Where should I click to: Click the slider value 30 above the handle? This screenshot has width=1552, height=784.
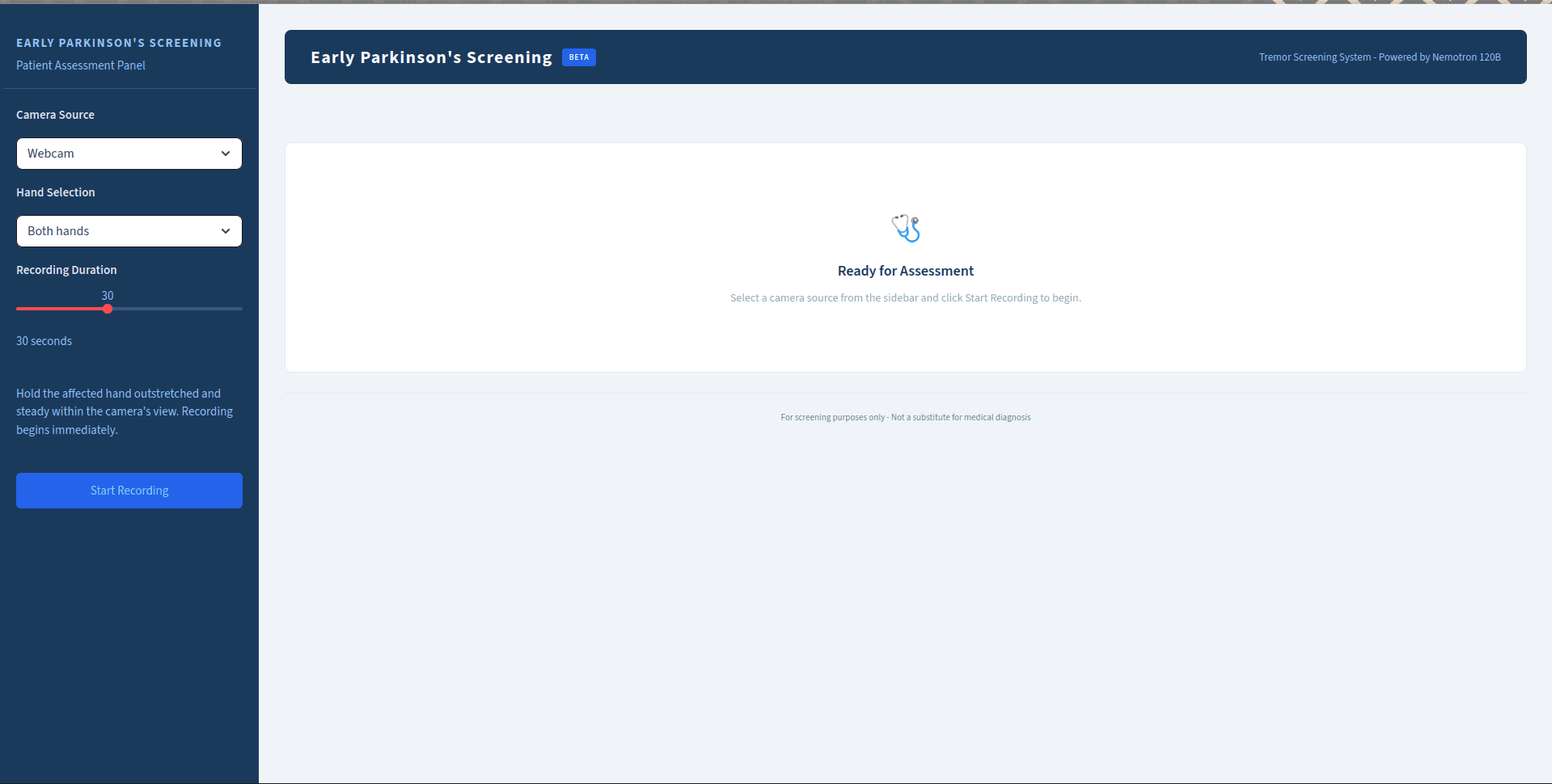[x=108, y=296]
